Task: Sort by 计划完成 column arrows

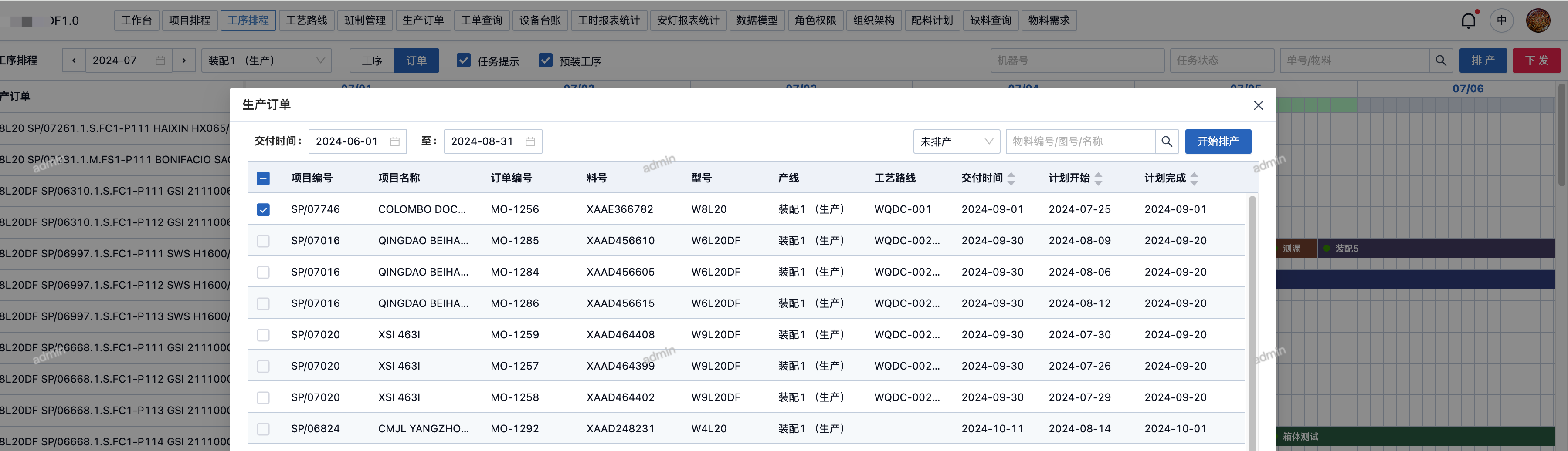Action: pyautogui.click(x=1194, y=178)
